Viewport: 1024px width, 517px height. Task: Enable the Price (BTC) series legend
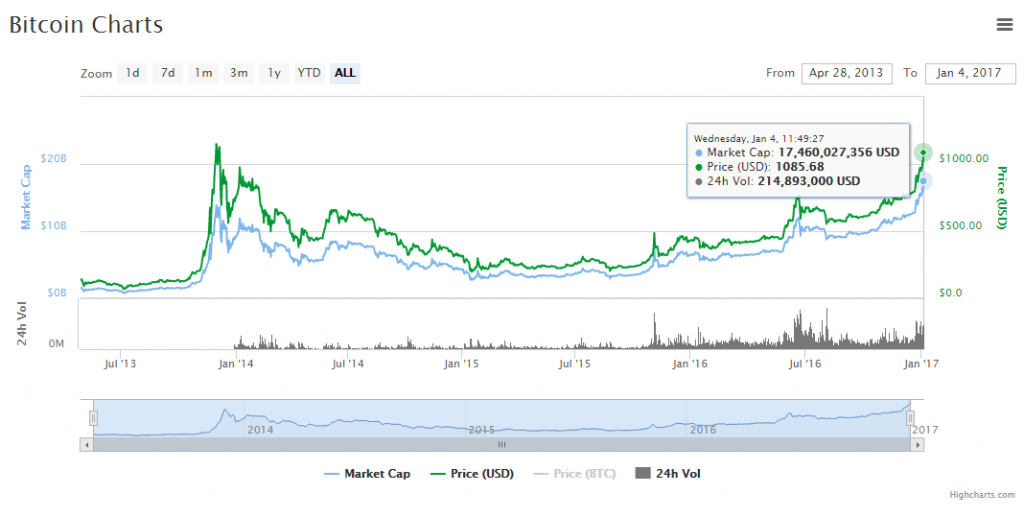(x=575, y=474)
